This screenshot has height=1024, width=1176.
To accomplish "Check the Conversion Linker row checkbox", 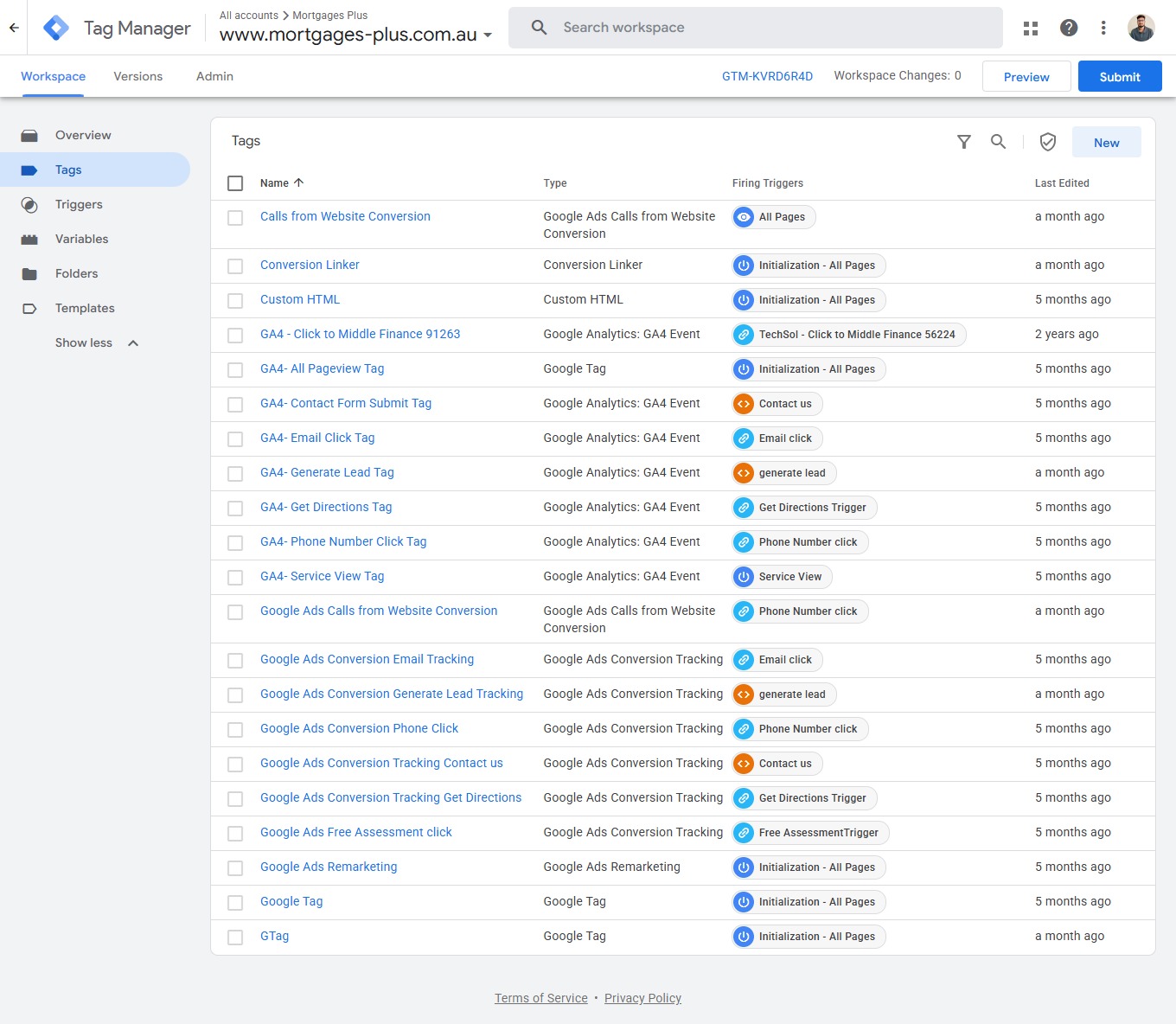I will click(235, 266).
